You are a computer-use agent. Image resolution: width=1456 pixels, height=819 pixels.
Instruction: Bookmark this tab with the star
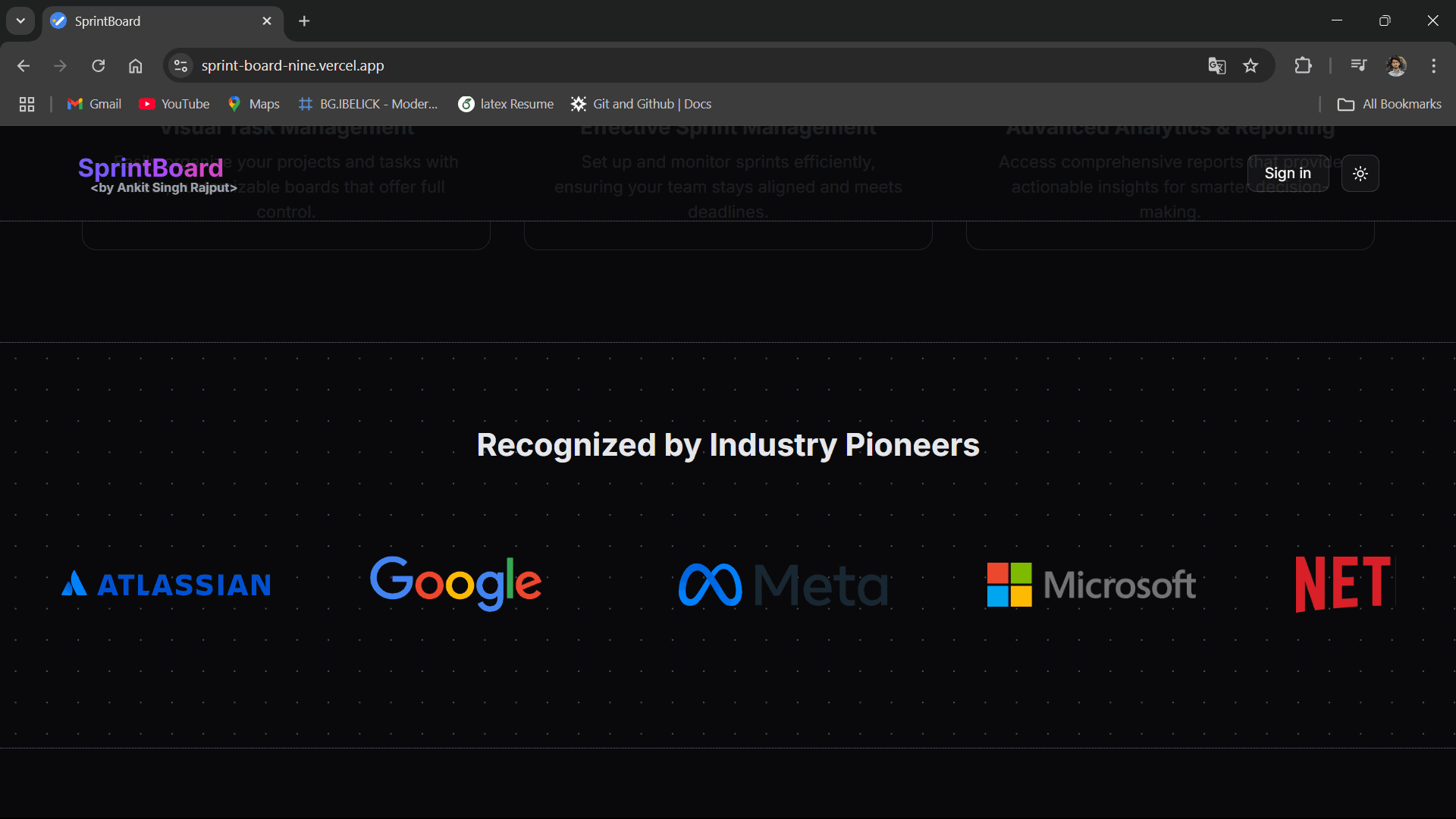pos(1251,66)
